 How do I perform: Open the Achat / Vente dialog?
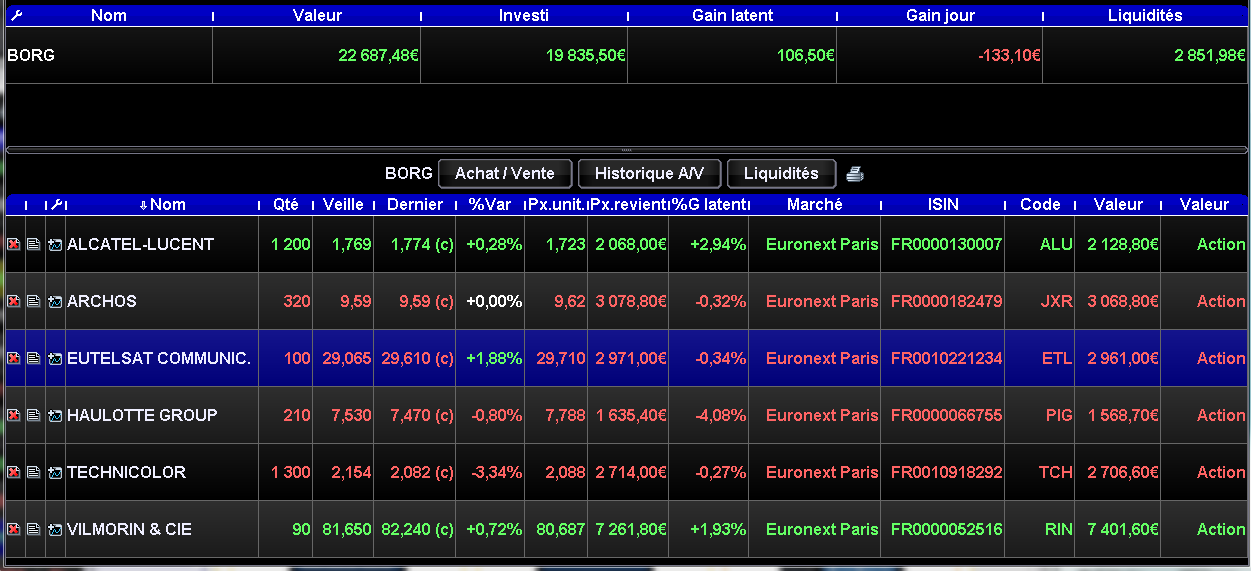pyautogui.click(x=504, y=173)
